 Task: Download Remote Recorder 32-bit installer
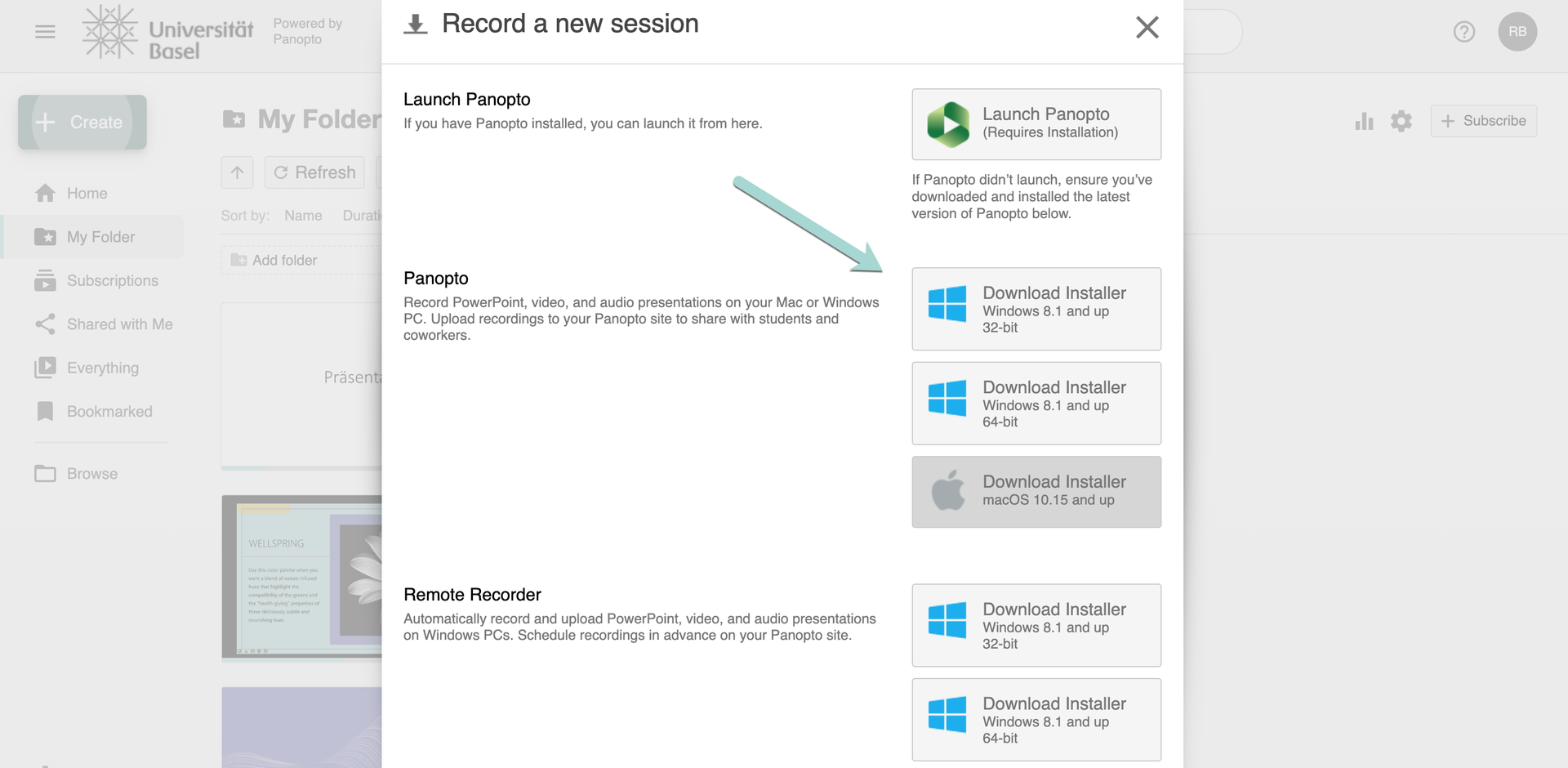click(x=1036, y=625)
